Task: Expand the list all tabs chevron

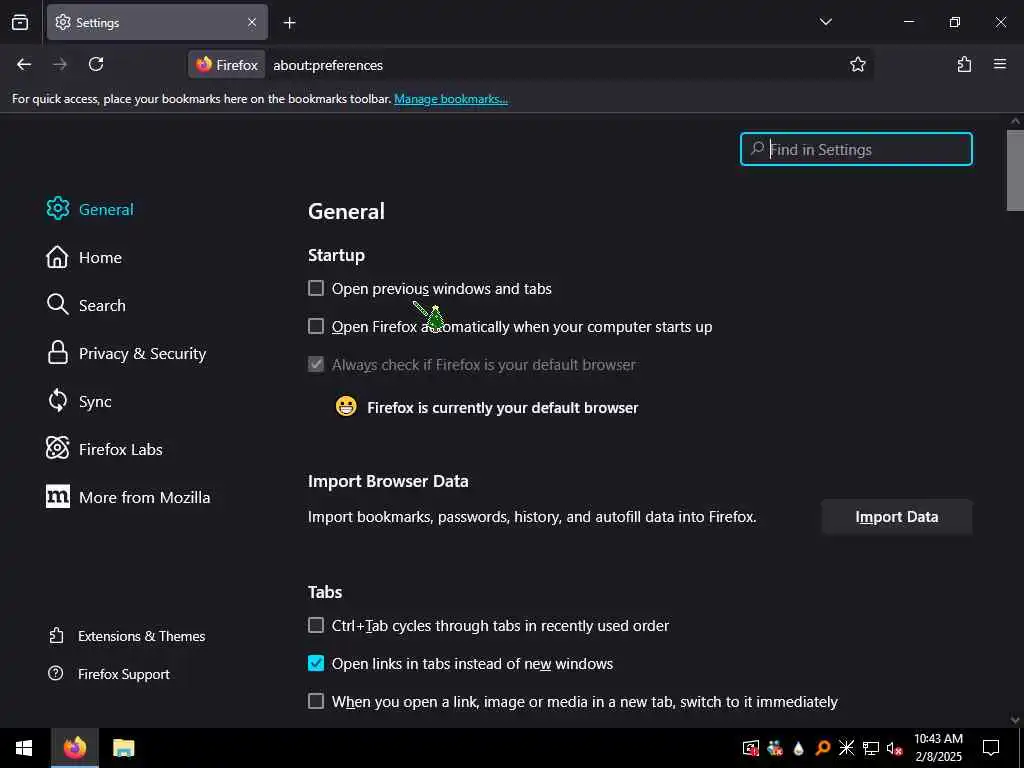Action: [x=825, y=22]
